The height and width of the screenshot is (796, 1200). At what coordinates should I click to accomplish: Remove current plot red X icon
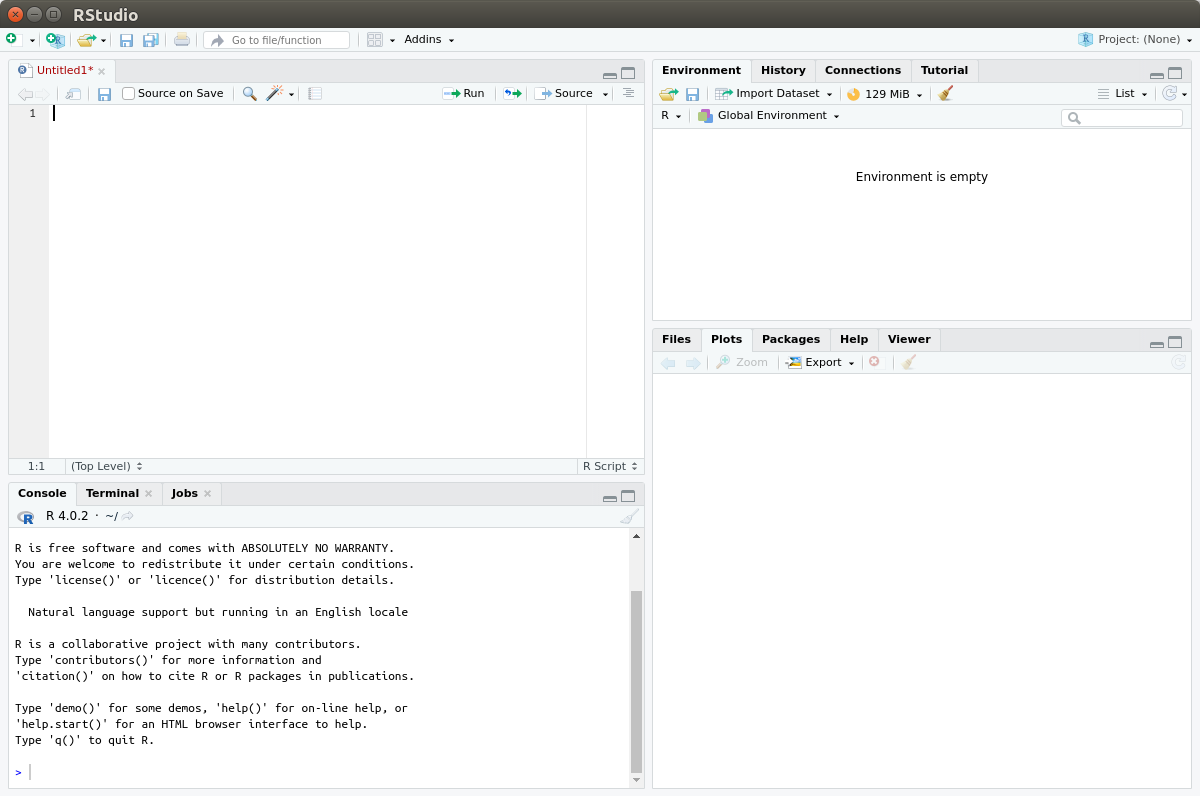click(x=874, y=362)
